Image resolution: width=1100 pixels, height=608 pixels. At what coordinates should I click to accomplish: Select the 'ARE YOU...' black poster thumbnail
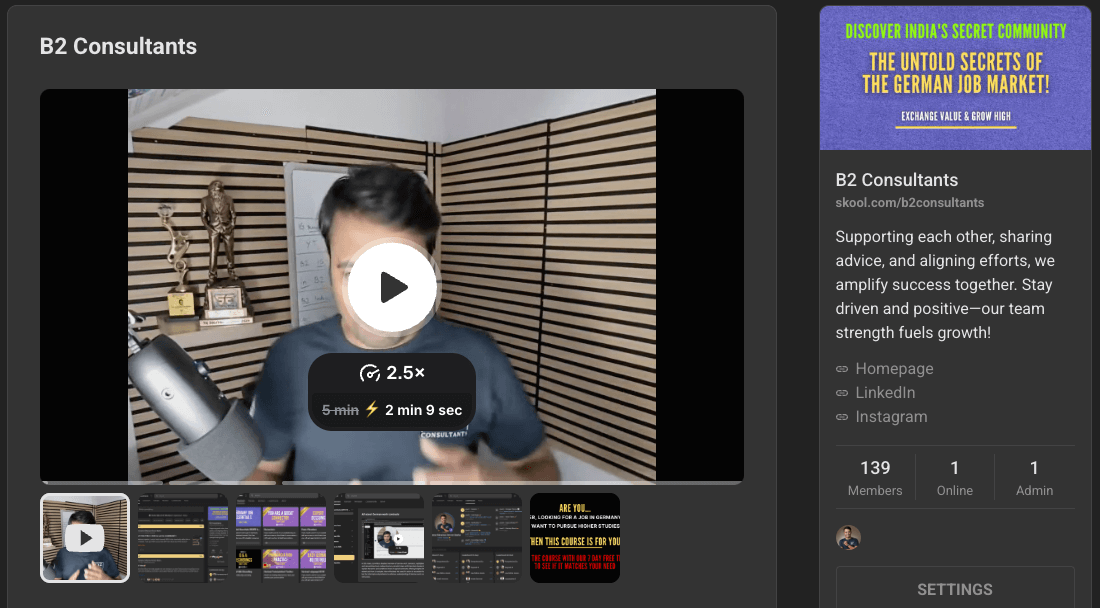click(x=575, y=538)
